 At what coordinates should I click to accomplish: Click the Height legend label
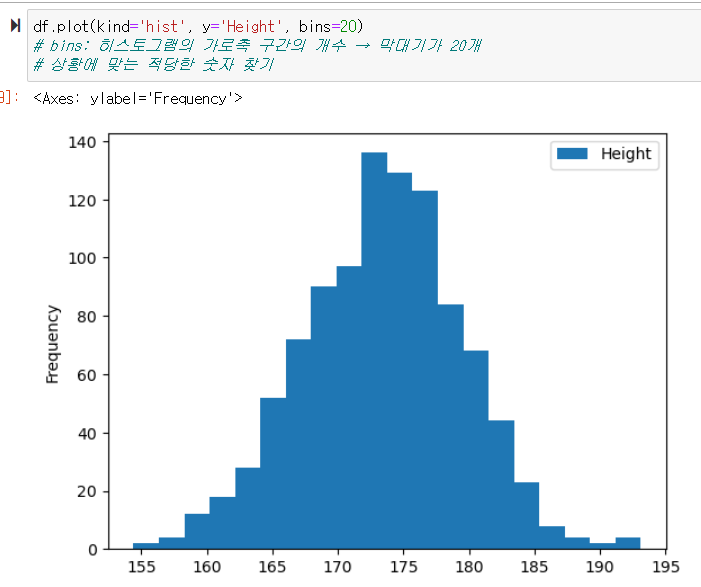[x=625, y=154]
